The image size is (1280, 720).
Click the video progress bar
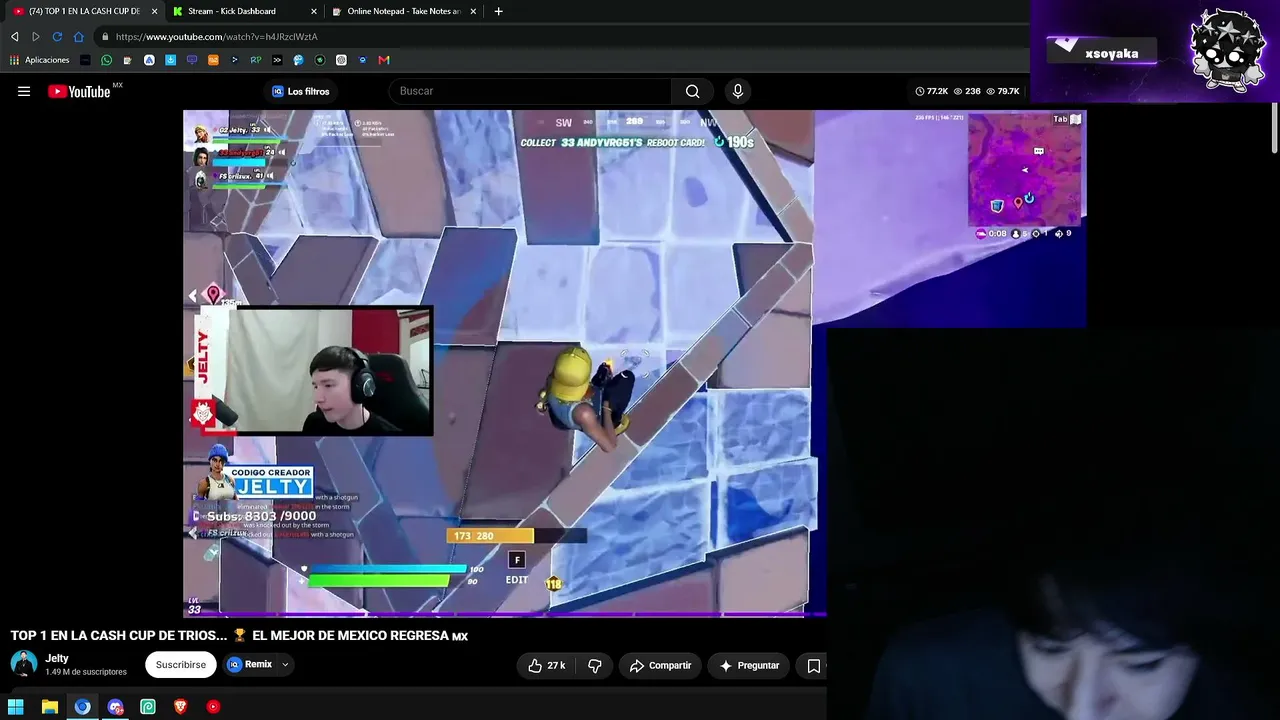click(505, 614)
